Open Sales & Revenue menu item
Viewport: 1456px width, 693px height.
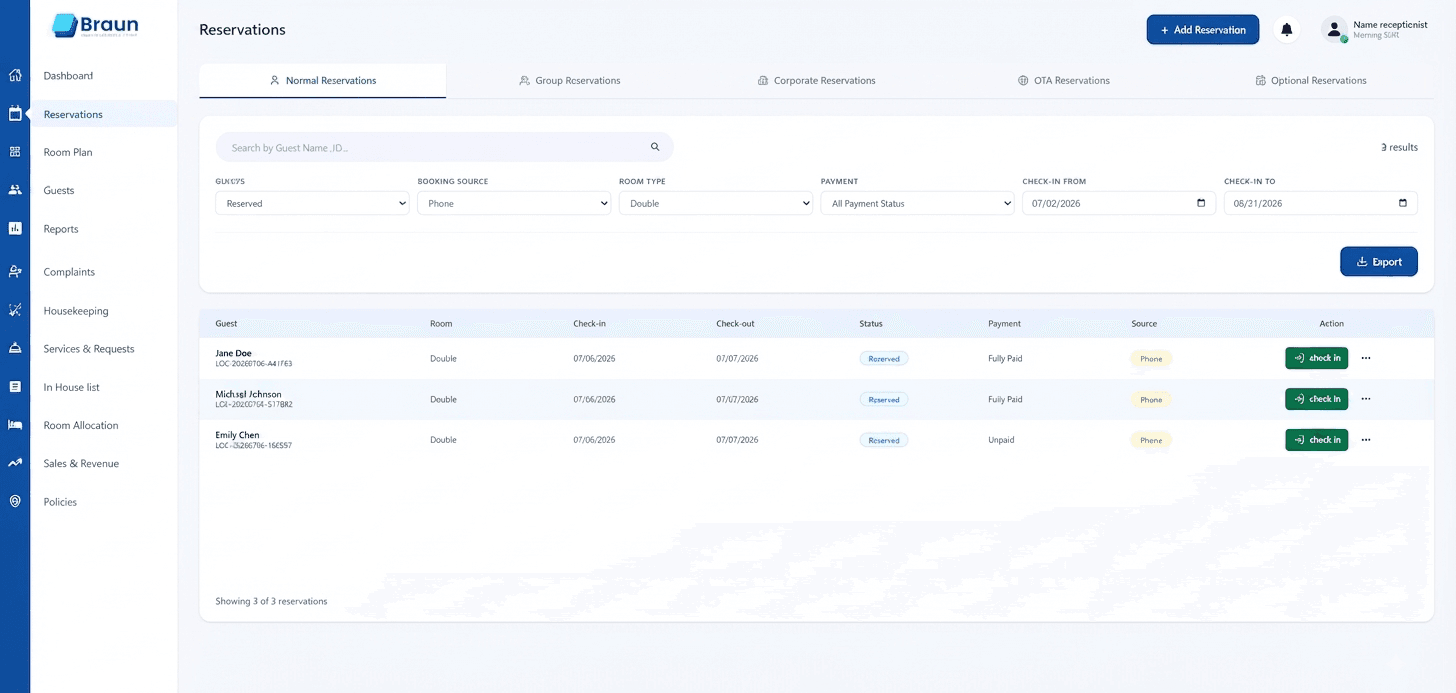point(81,463)
